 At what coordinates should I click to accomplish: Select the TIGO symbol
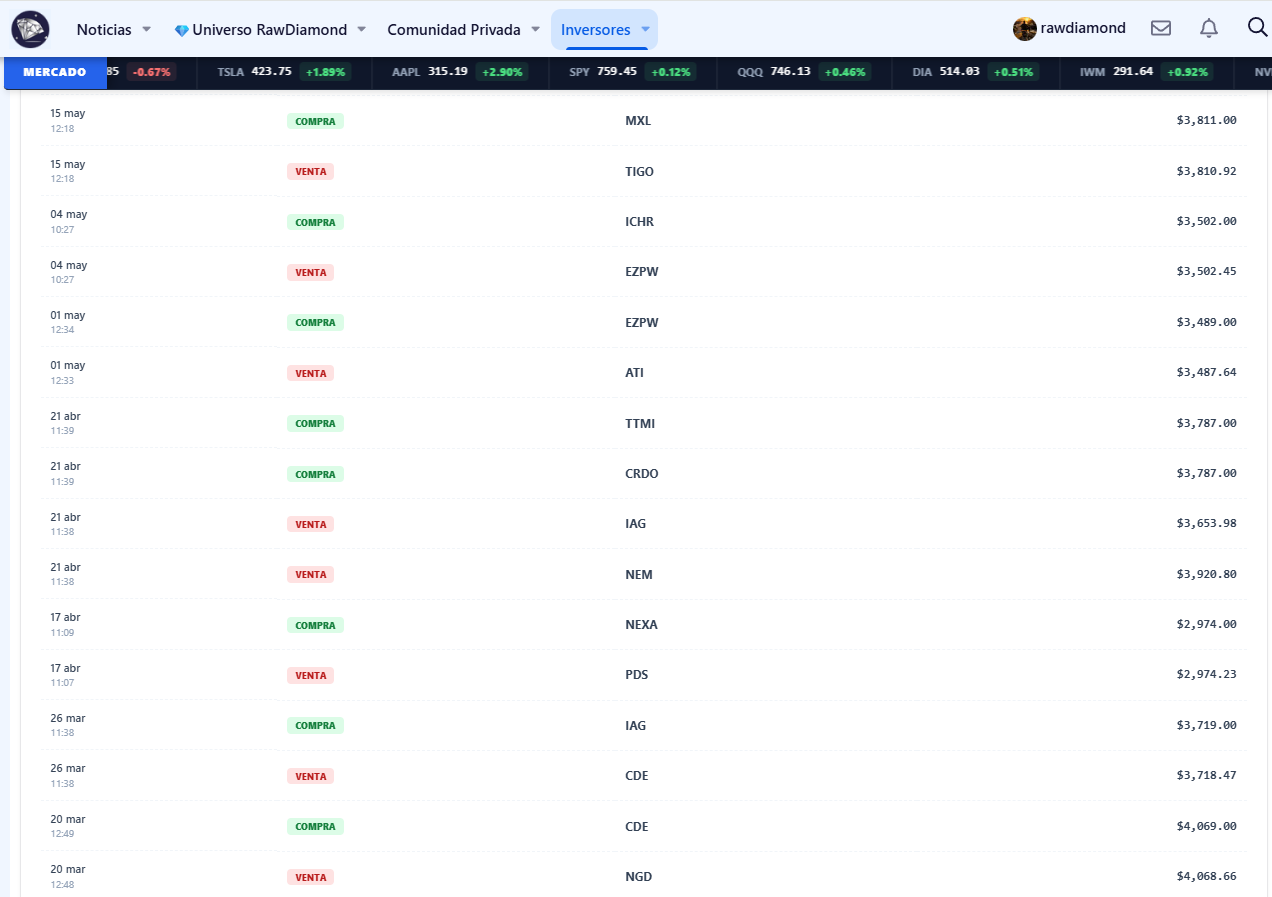pyautogui.click(x=639, y=172)
